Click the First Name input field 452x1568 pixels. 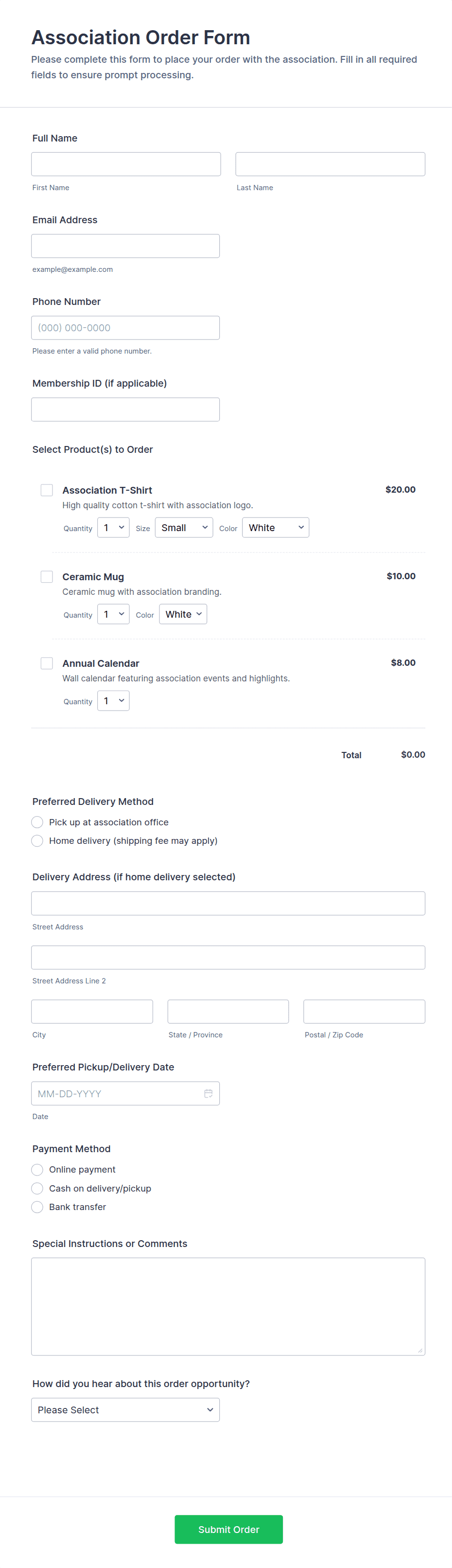point(126,164)
